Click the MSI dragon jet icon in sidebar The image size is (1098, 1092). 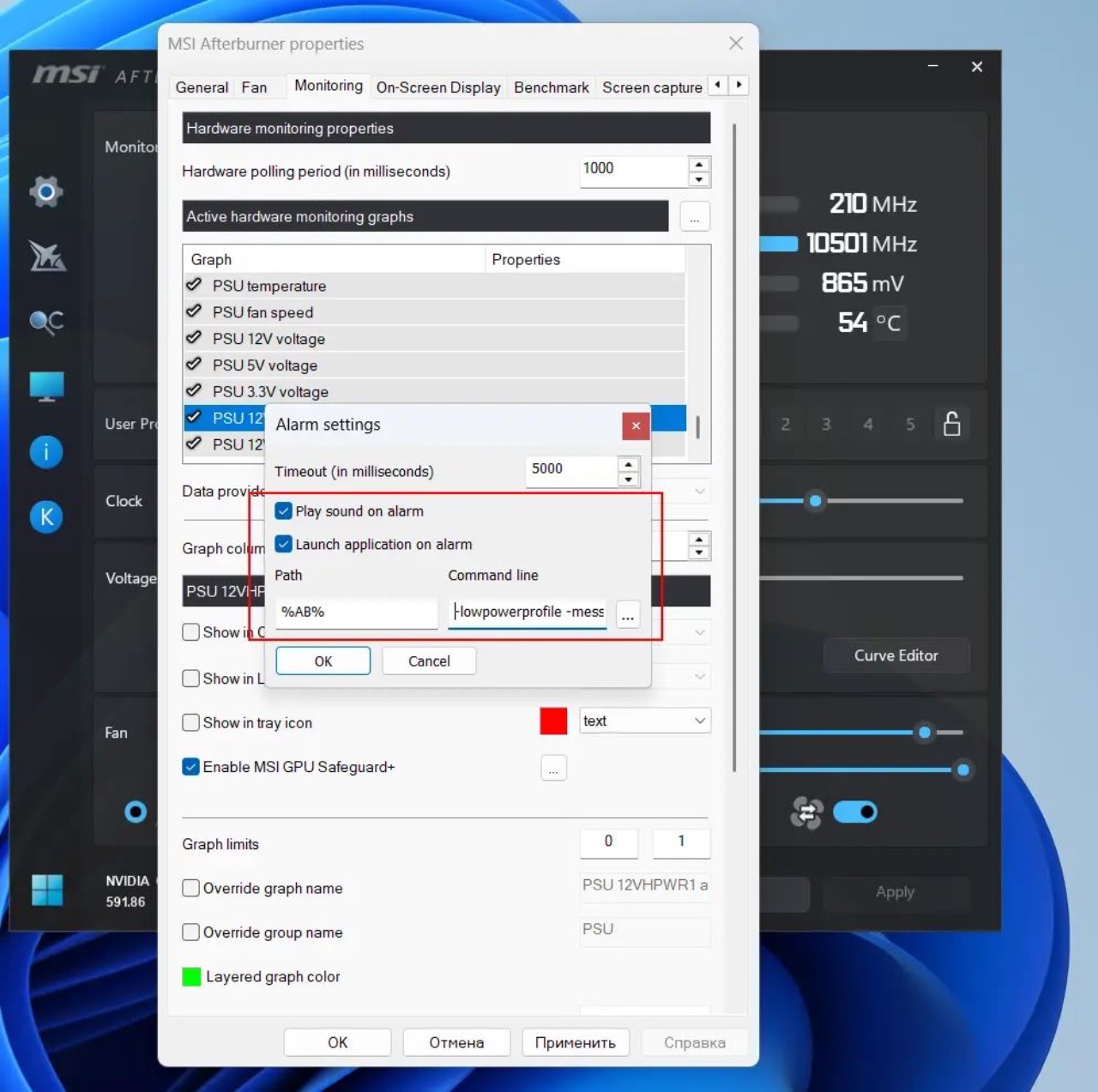(x=46, y=256)
